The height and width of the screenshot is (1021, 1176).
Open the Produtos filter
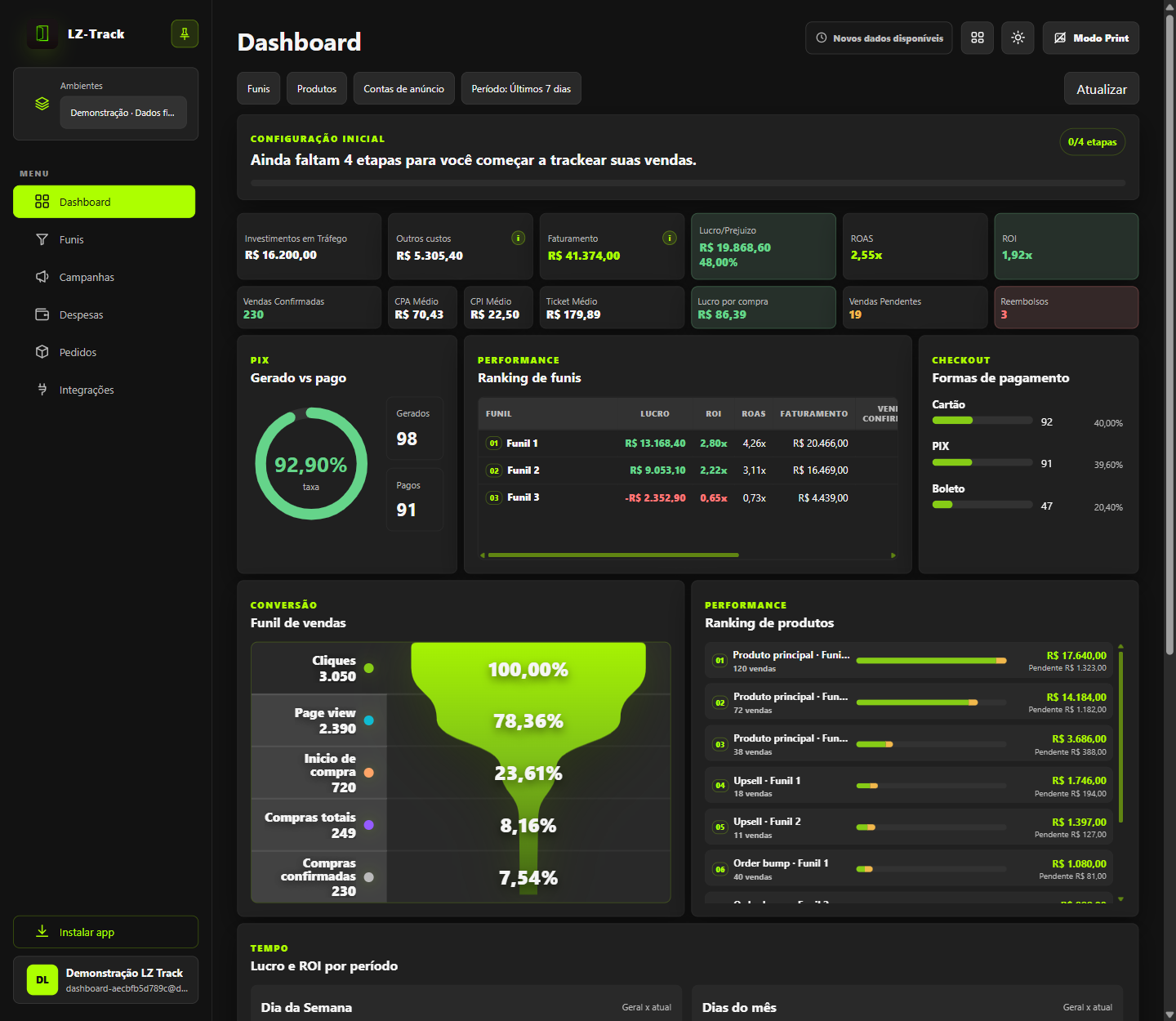click(x=317, y=88)
